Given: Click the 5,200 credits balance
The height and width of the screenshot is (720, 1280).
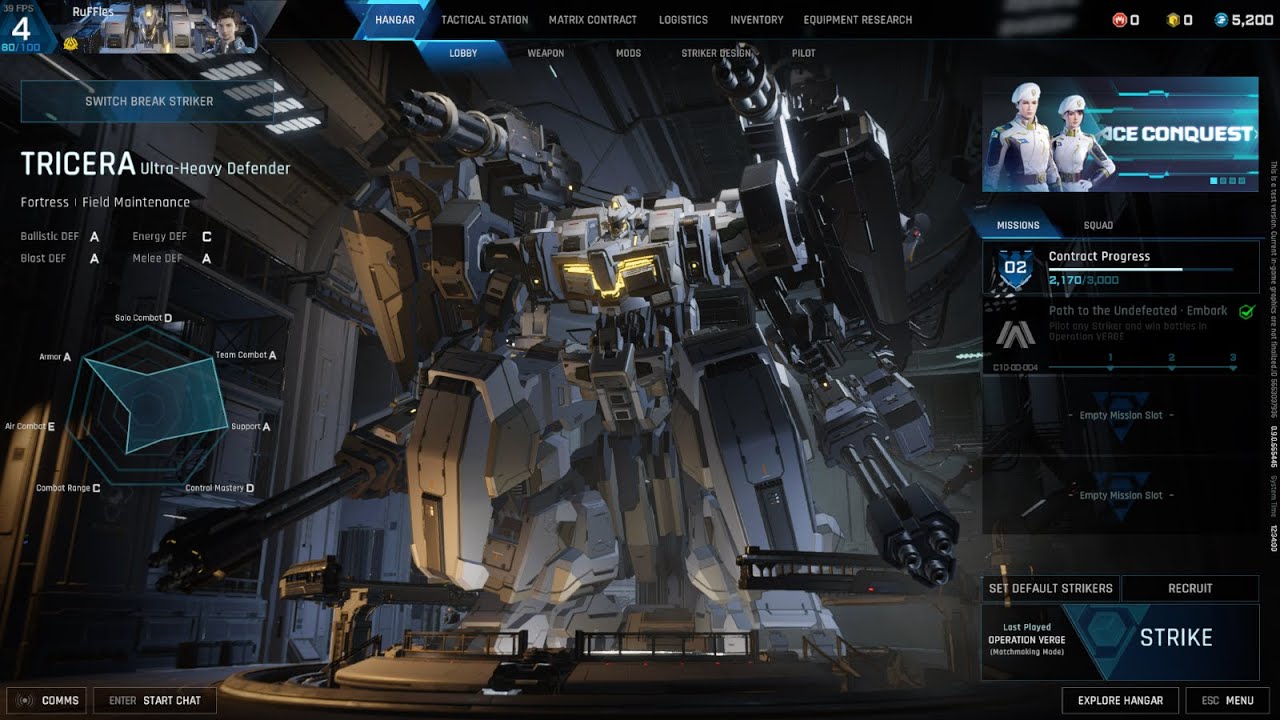Looking at the screenshot, I should [1253, 20].
